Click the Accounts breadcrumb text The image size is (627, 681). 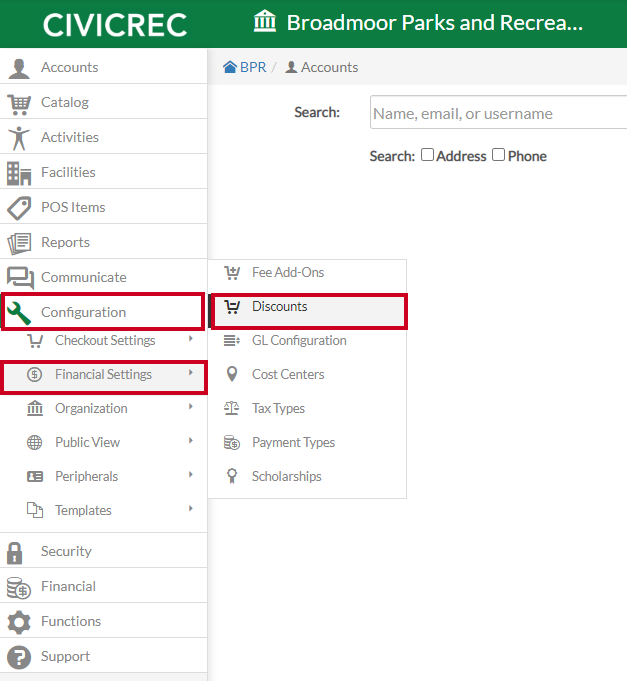pos(330,67)
